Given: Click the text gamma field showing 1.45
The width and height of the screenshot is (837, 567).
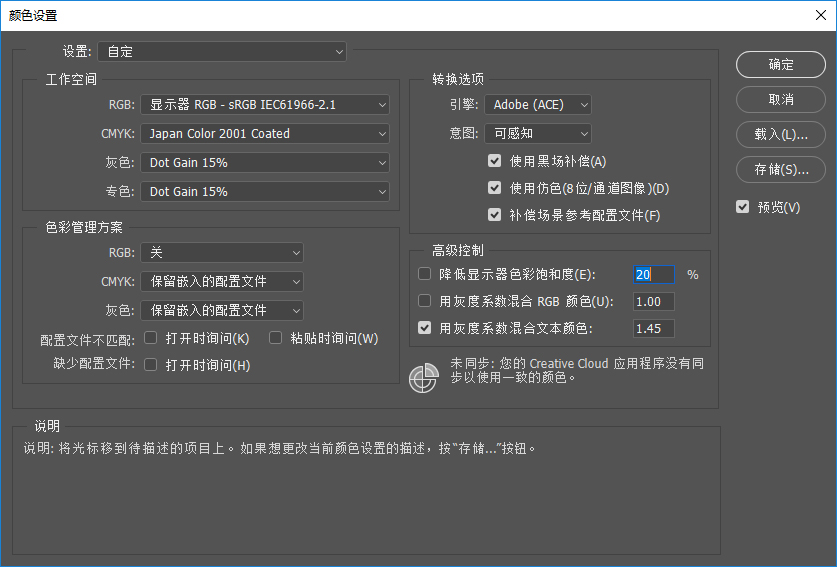Looking at the screenshot, I should coord(653,328).
